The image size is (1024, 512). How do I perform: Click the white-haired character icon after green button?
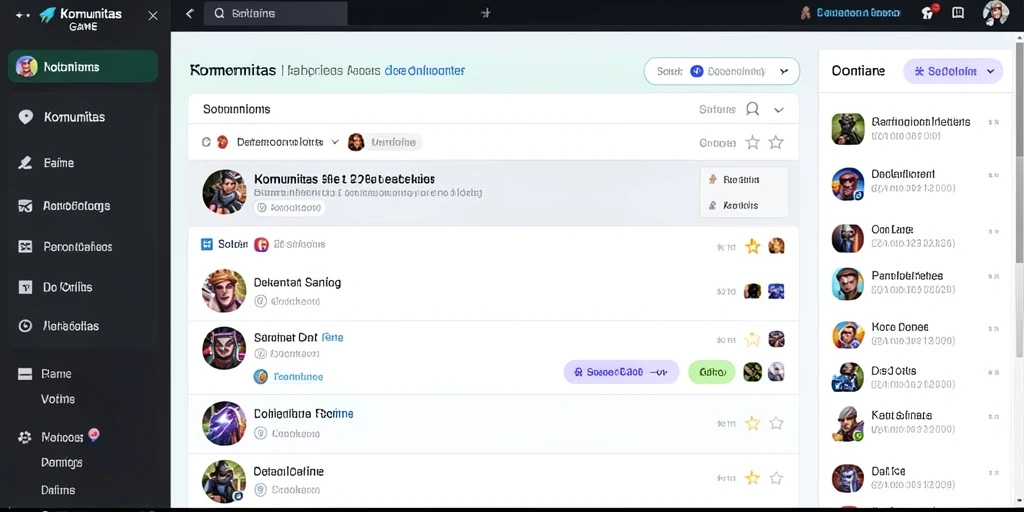coord(775,372)
